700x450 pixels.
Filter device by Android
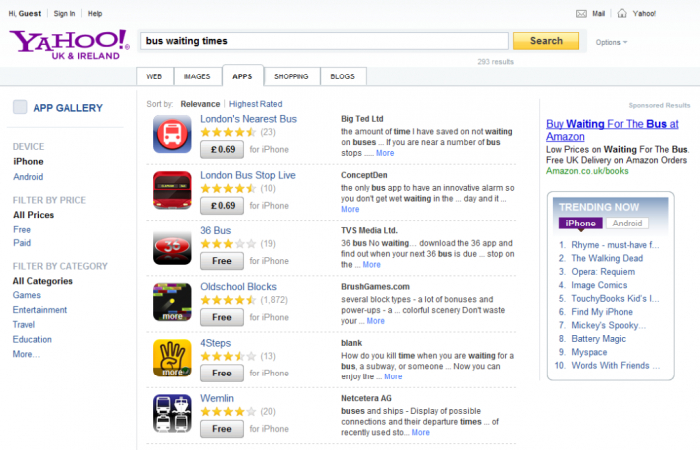pyautogui.click(x=28, y=177)
